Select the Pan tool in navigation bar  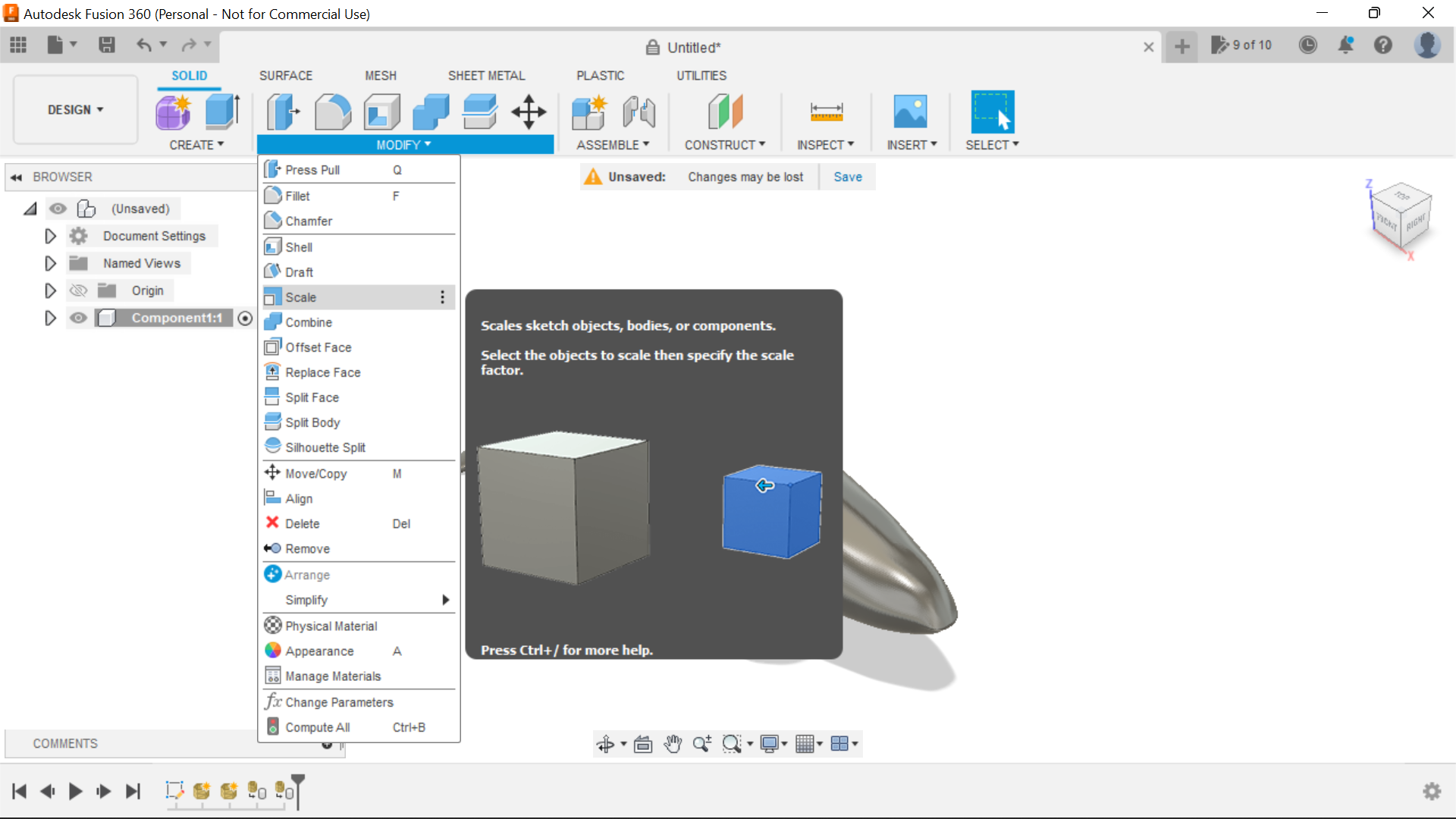click(x=673, y=744)
